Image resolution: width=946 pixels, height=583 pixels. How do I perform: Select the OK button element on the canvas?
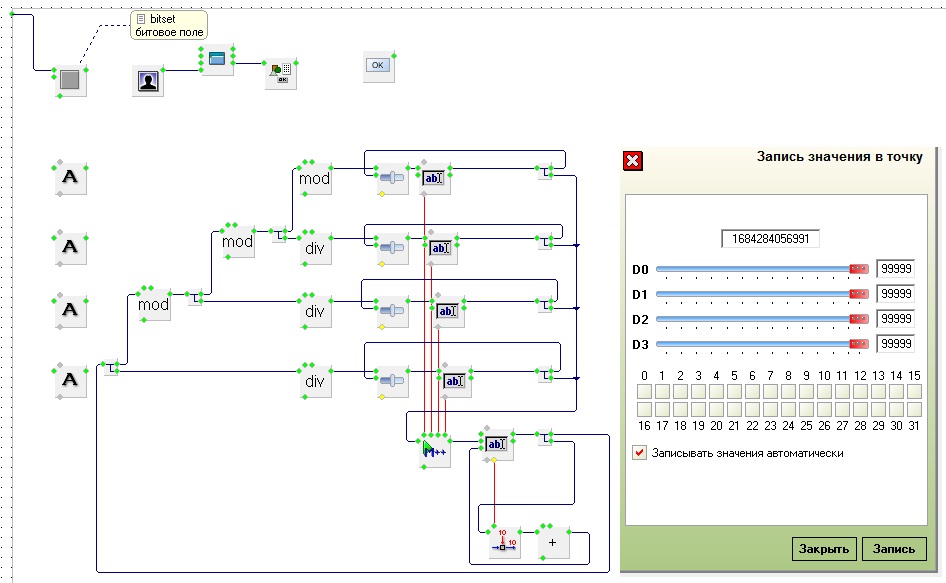(377, 65)
